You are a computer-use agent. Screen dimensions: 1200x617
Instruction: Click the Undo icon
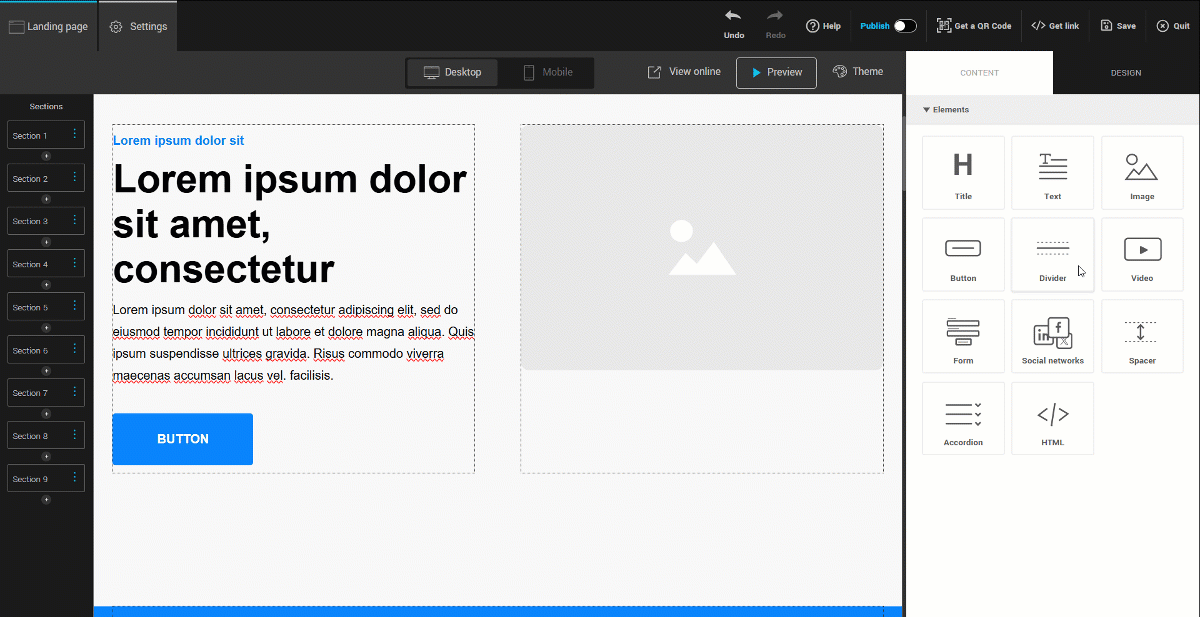click(x=733, y=22)
